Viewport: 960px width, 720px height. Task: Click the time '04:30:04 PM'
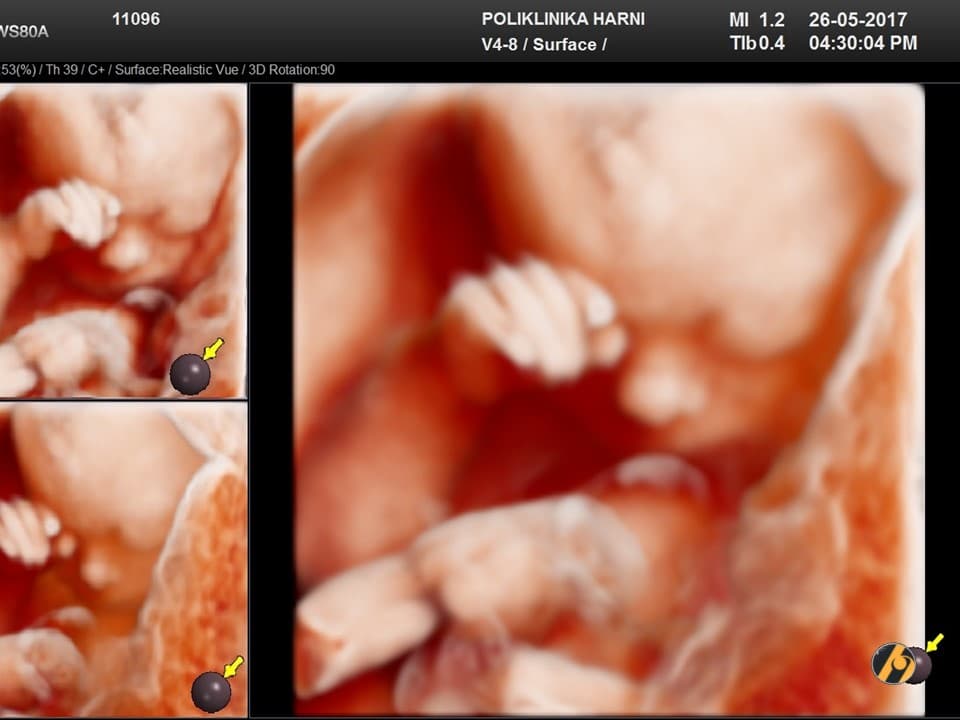(863, 43)
